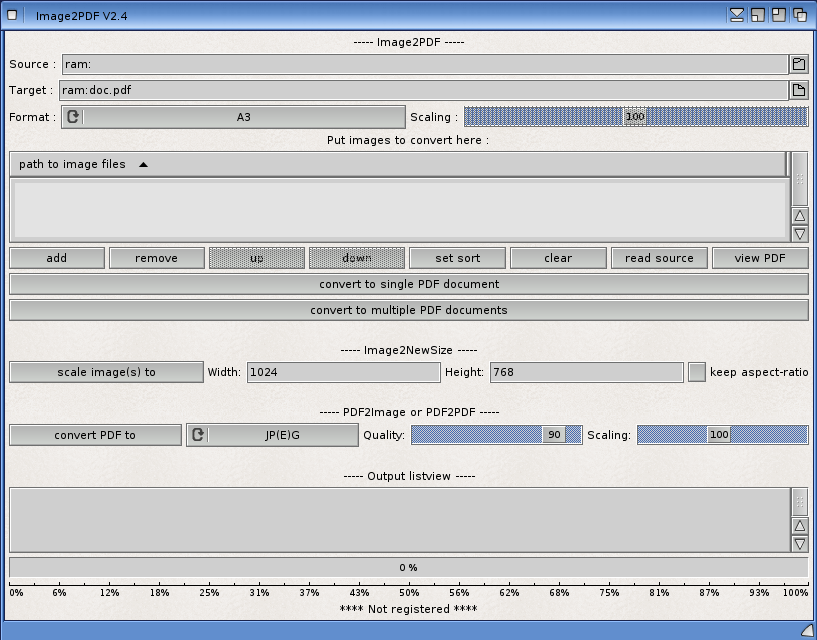
Task: Click the Height input field
Action: pos(586,372)
